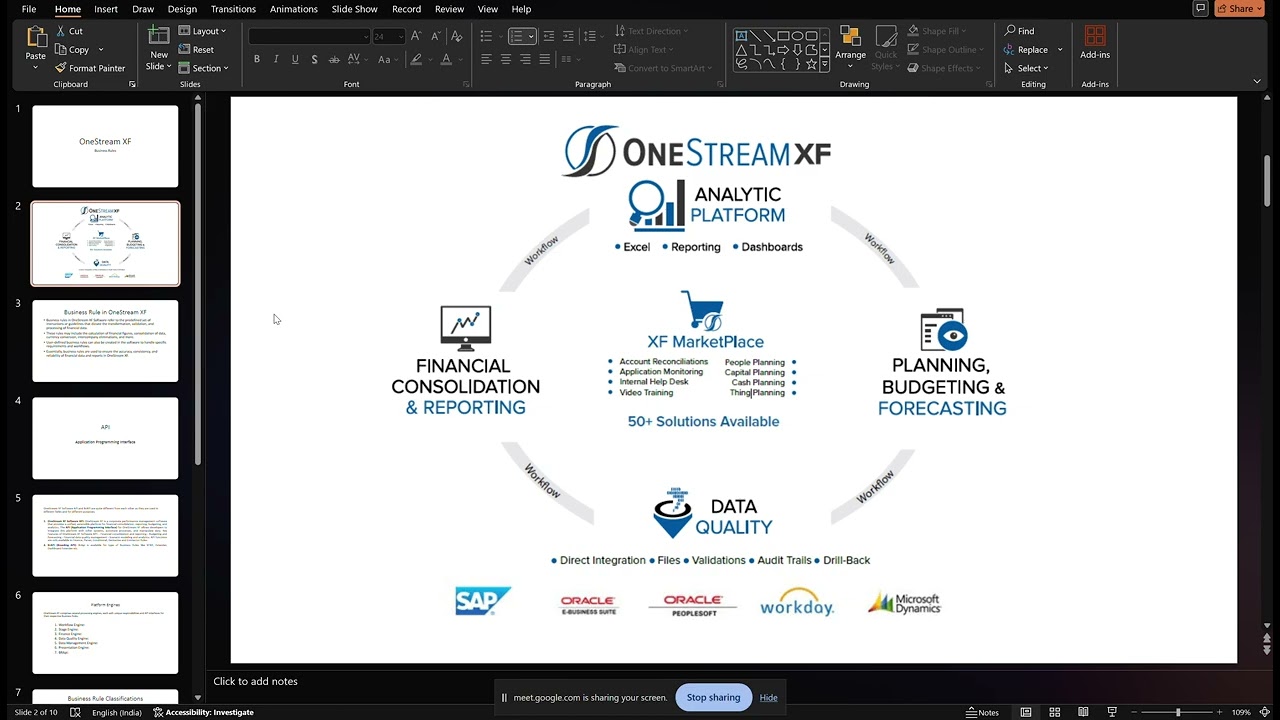Switch to Slide Sorter view

pyautogui.click(x=1054, y=712)
